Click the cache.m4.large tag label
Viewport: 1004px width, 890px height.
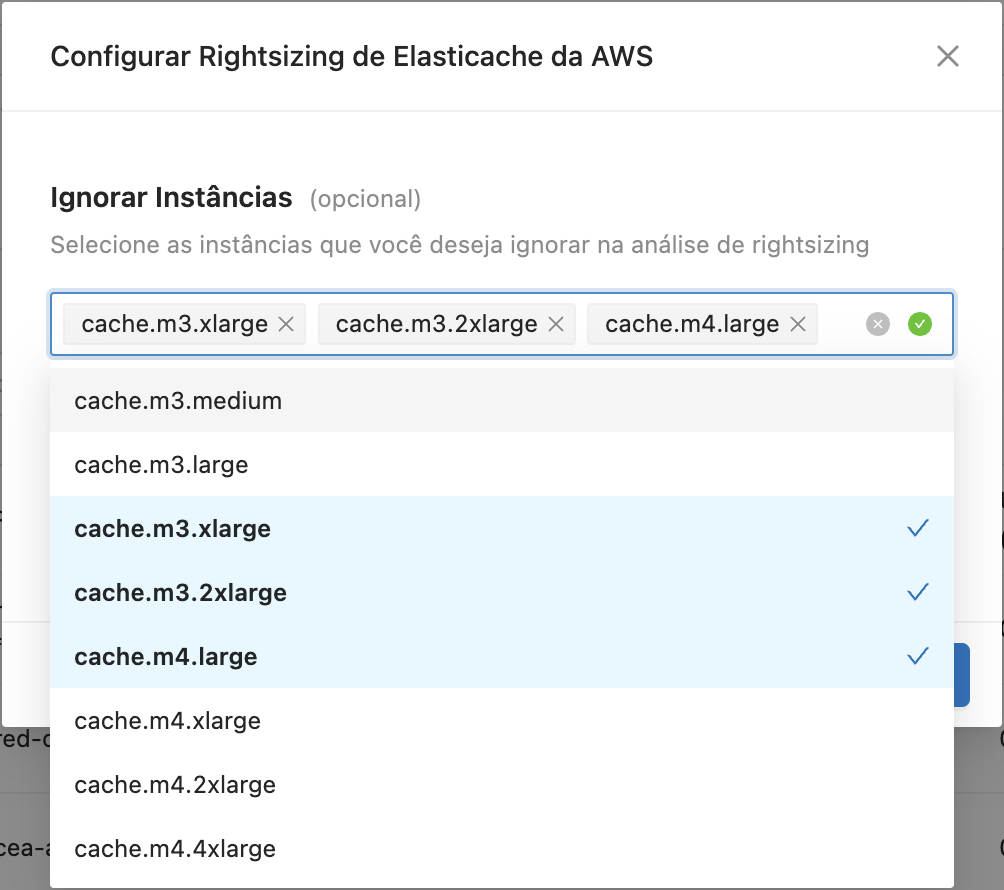click(691, 324)
